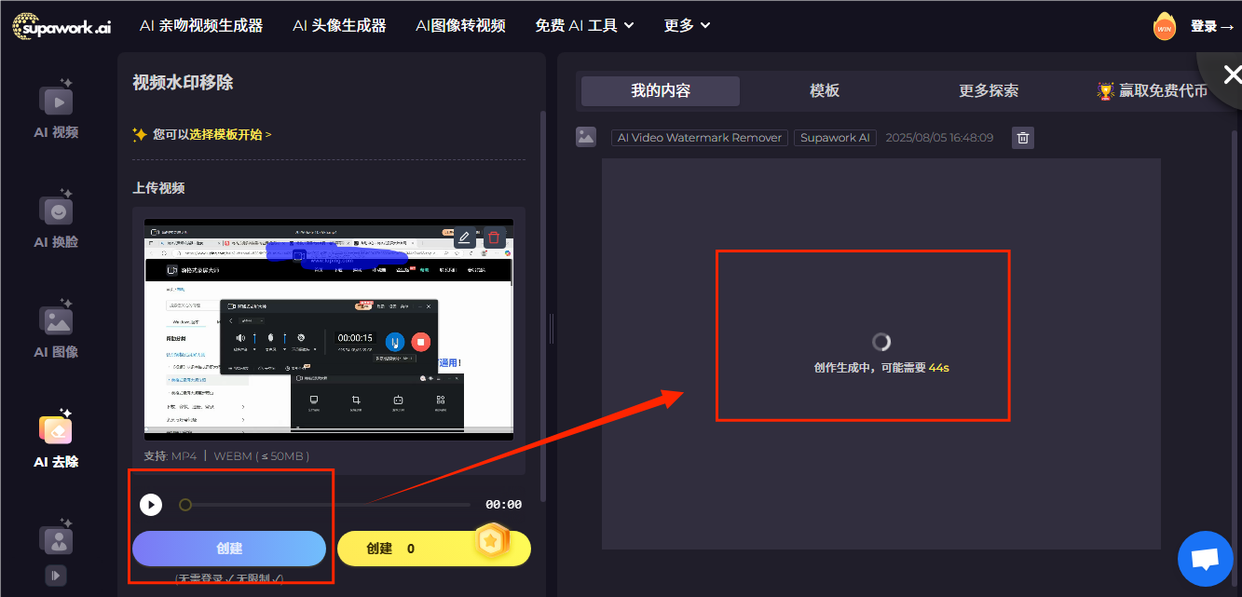1242x597 pixels.
Task: Select AI 去除 in sidebar
Action: click(56, 439)
